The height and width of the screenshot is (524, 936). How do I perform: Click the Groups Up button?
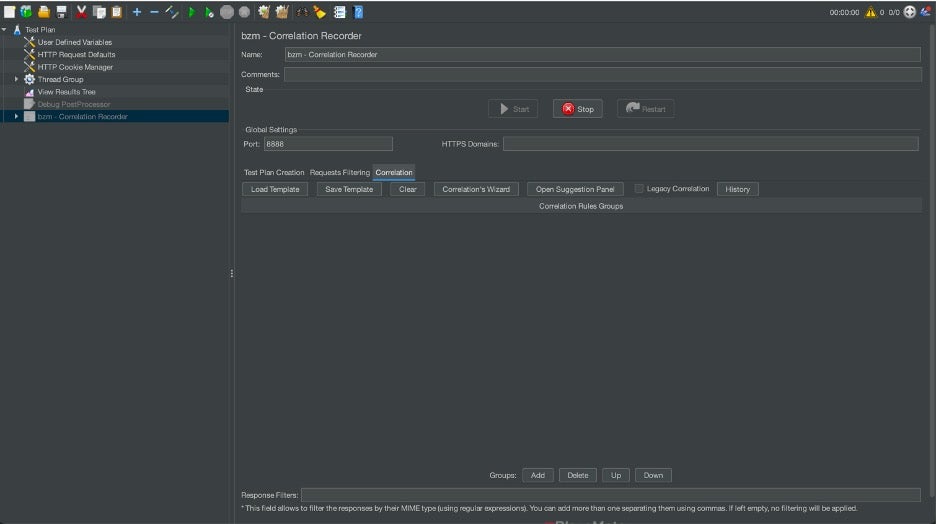coord(616,475)
